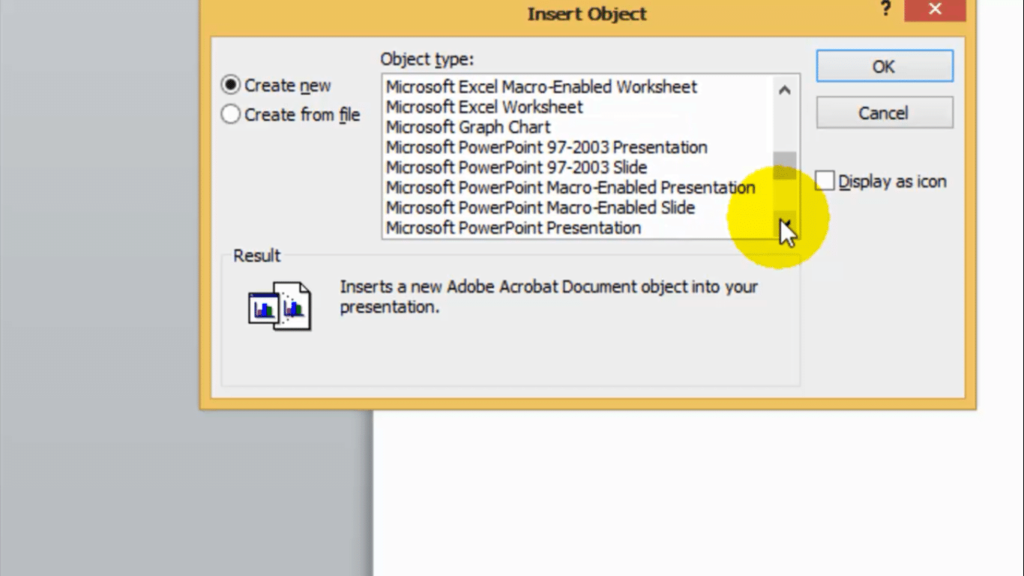Enable the Display as icon checkbox
This screenshot has width=1024, height=576.
coord(825,181)
